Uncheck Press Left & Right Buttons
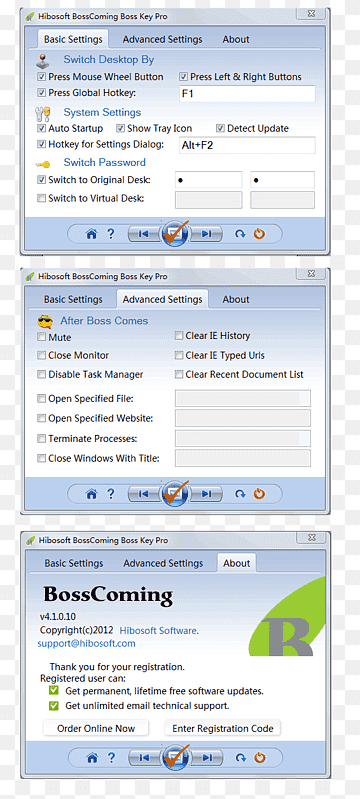The height and width of the screenshot is (799, 360). (184, 77)
